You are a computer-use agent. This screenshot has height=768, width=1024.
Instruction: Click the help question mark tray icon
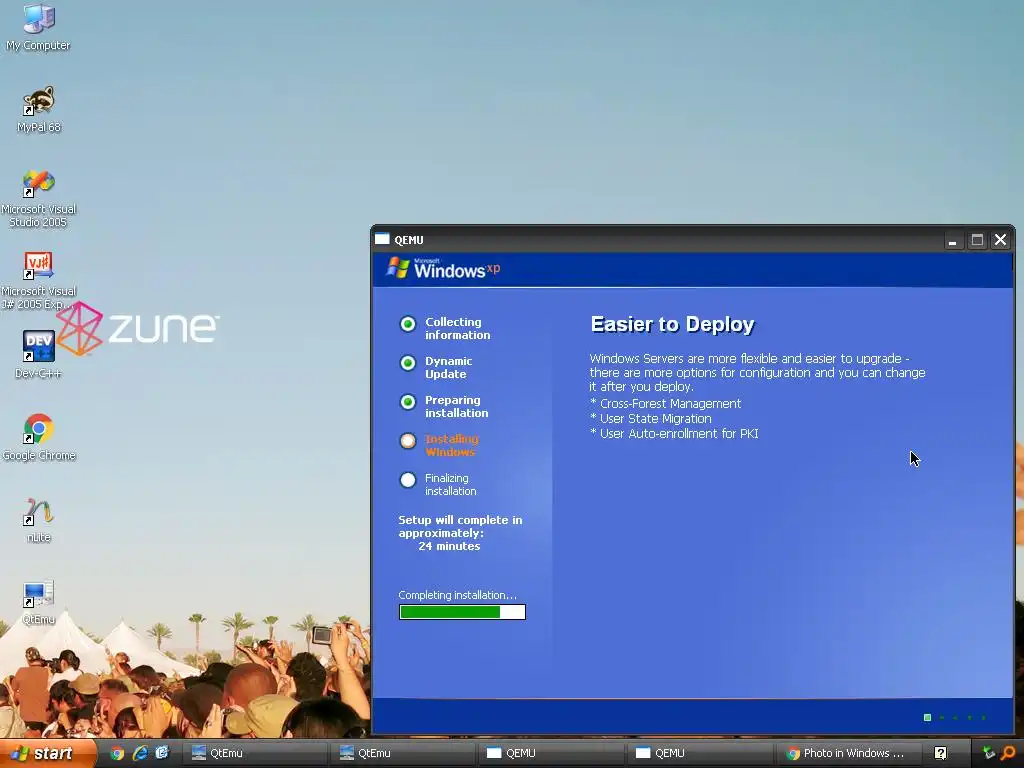(x=940, y=753)
